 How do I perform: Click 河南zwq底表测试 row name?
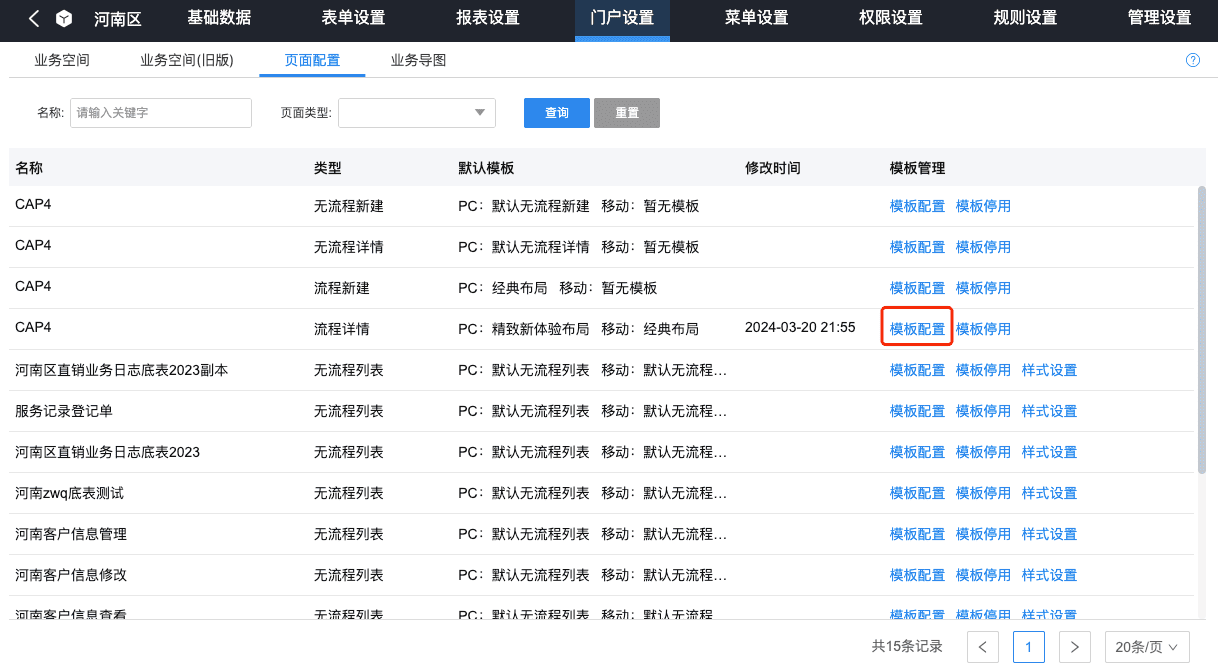(69, 493)
